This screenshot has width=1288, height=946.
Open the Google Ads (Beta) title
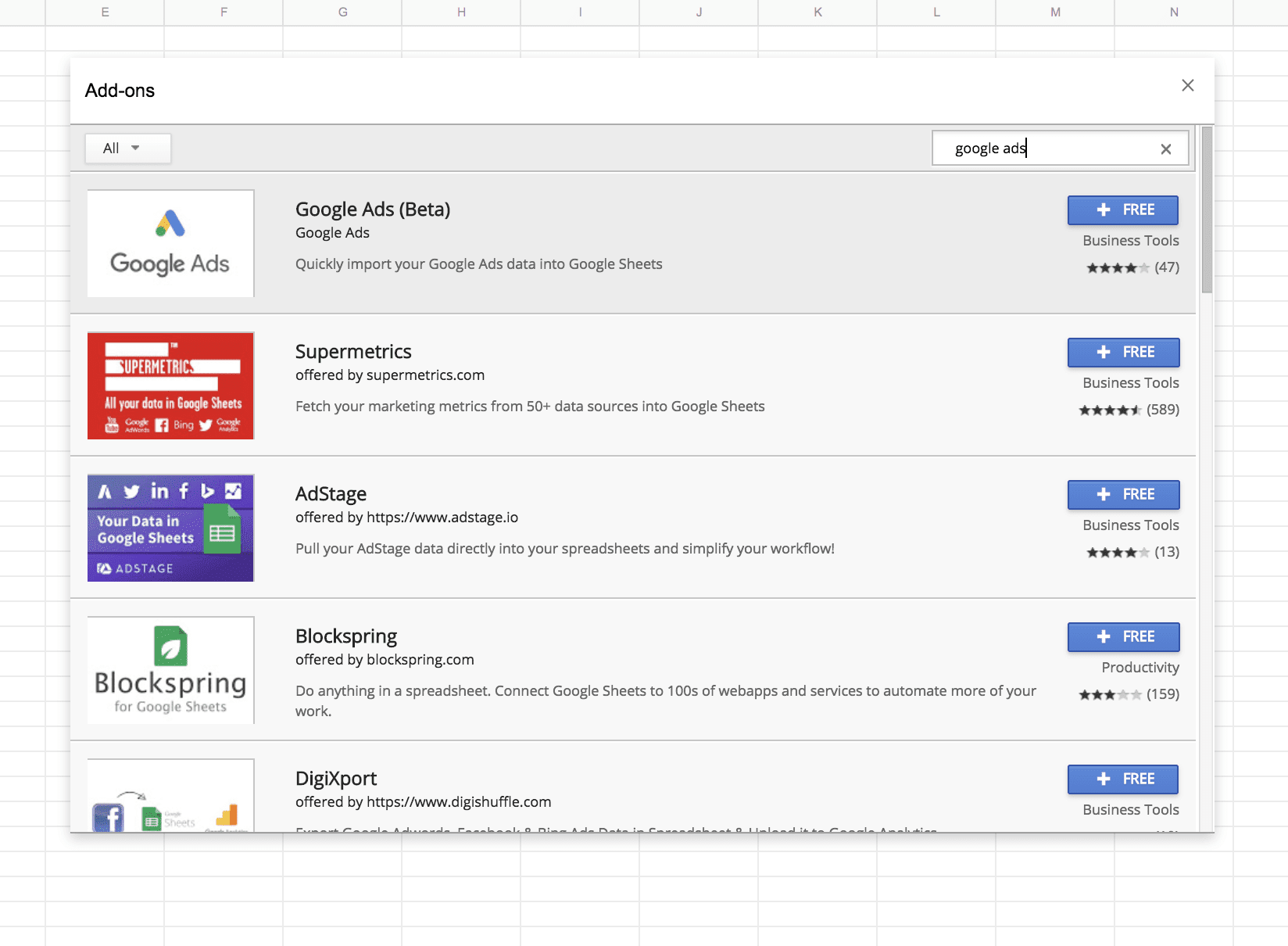click(x=373, y=209)
